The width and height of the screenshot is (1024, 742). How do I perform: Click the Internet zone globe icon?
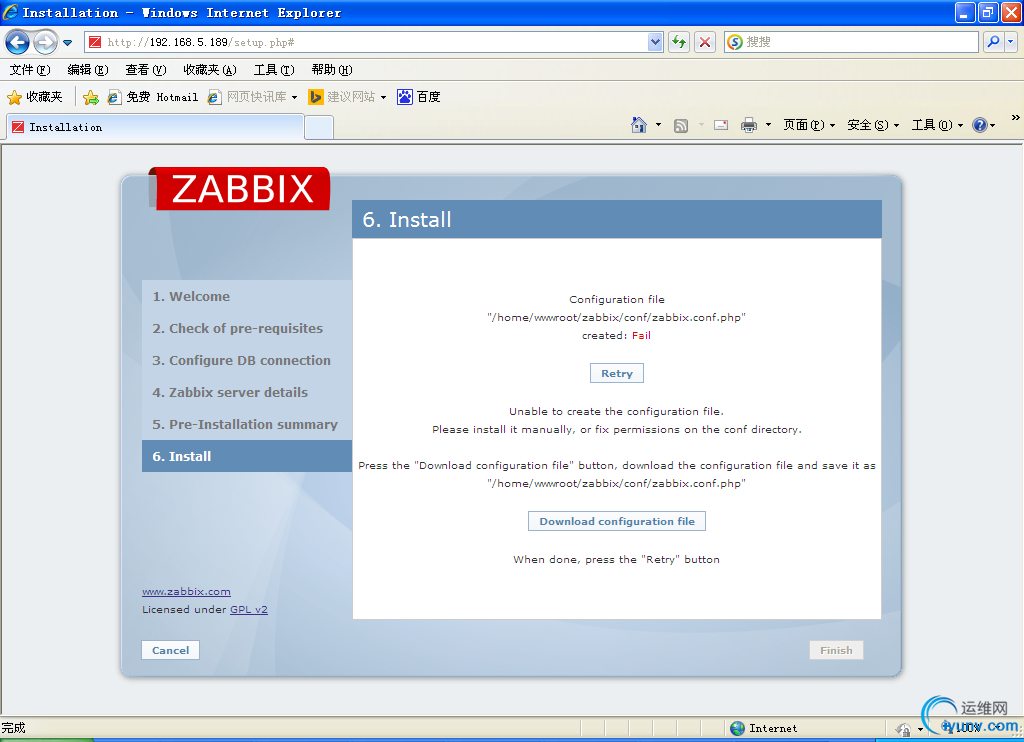[737, 728]
